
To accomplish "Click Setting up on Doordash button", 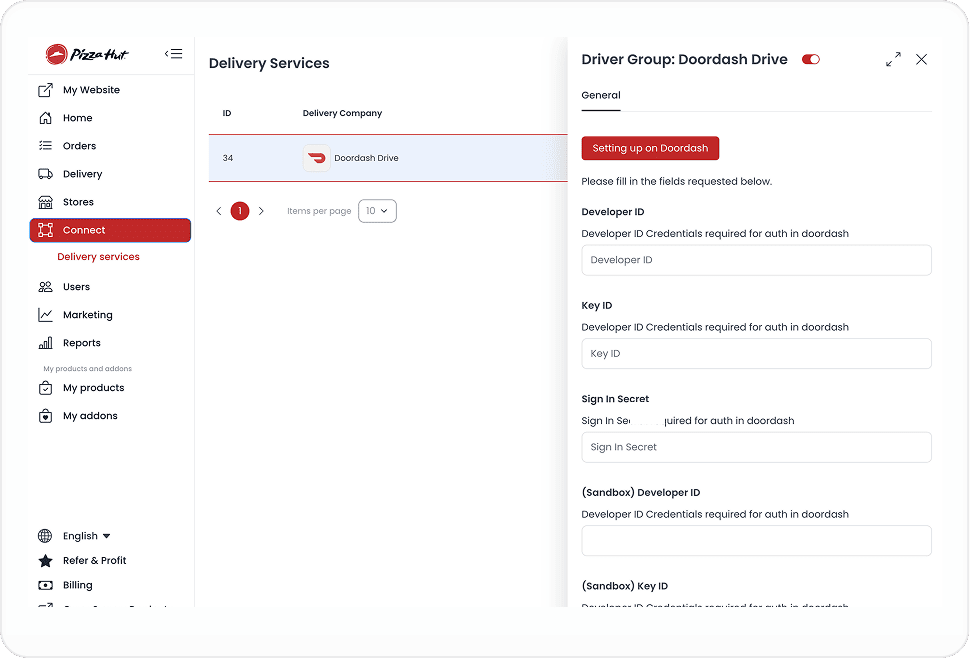I will click(650, 148).
